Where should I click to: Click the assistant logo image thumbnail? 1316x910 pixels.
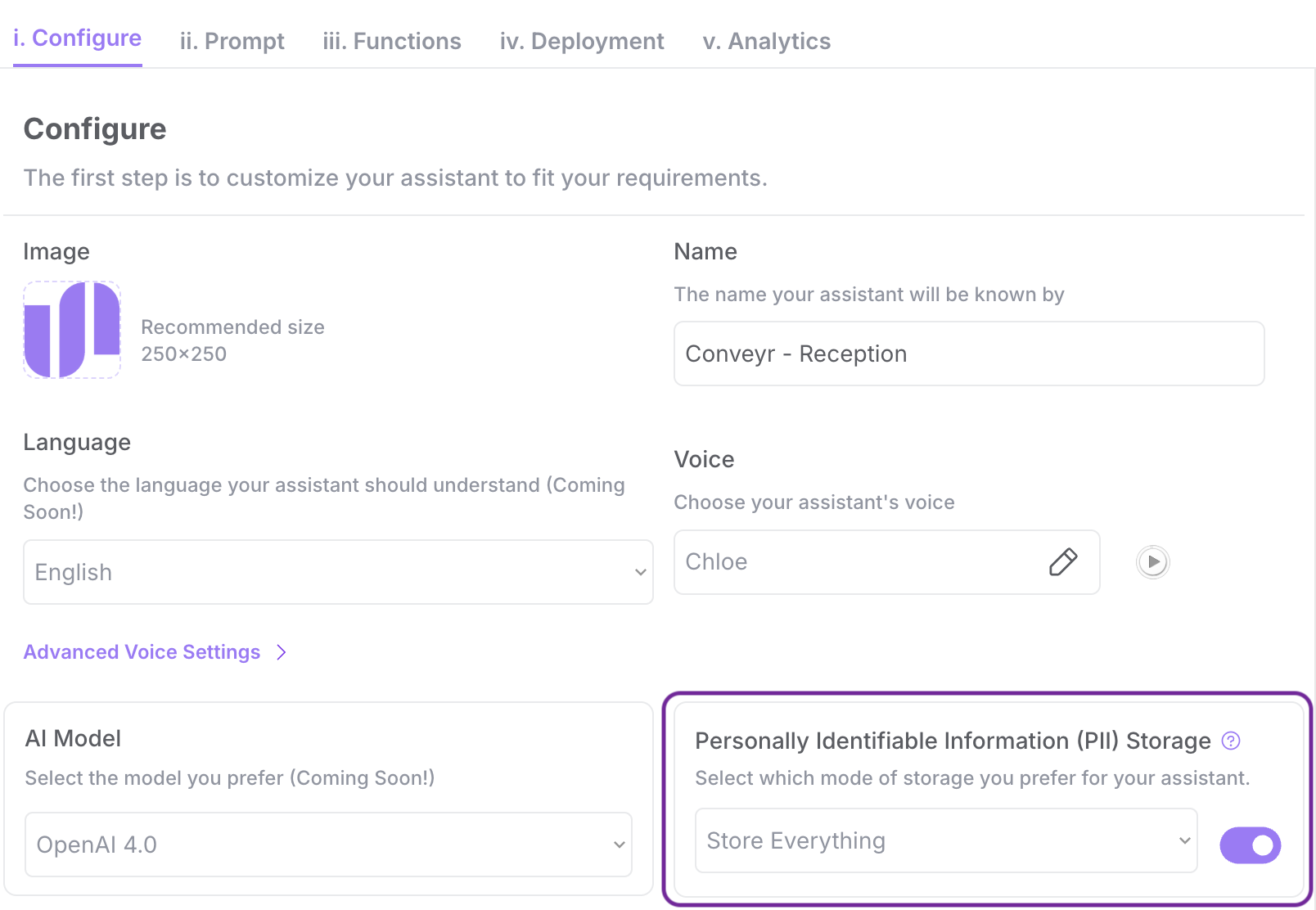pyautogui.click(x=72, y=330)
